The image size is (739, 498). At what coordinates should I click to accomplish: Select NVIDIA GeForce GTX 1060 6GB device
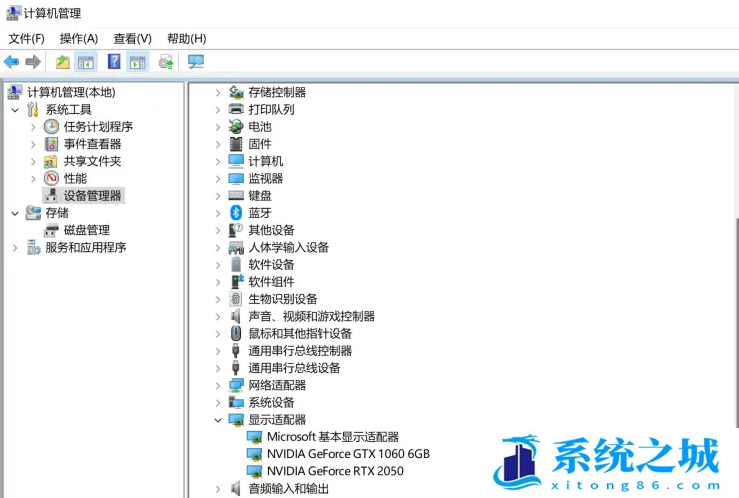[x=347, y=454]
